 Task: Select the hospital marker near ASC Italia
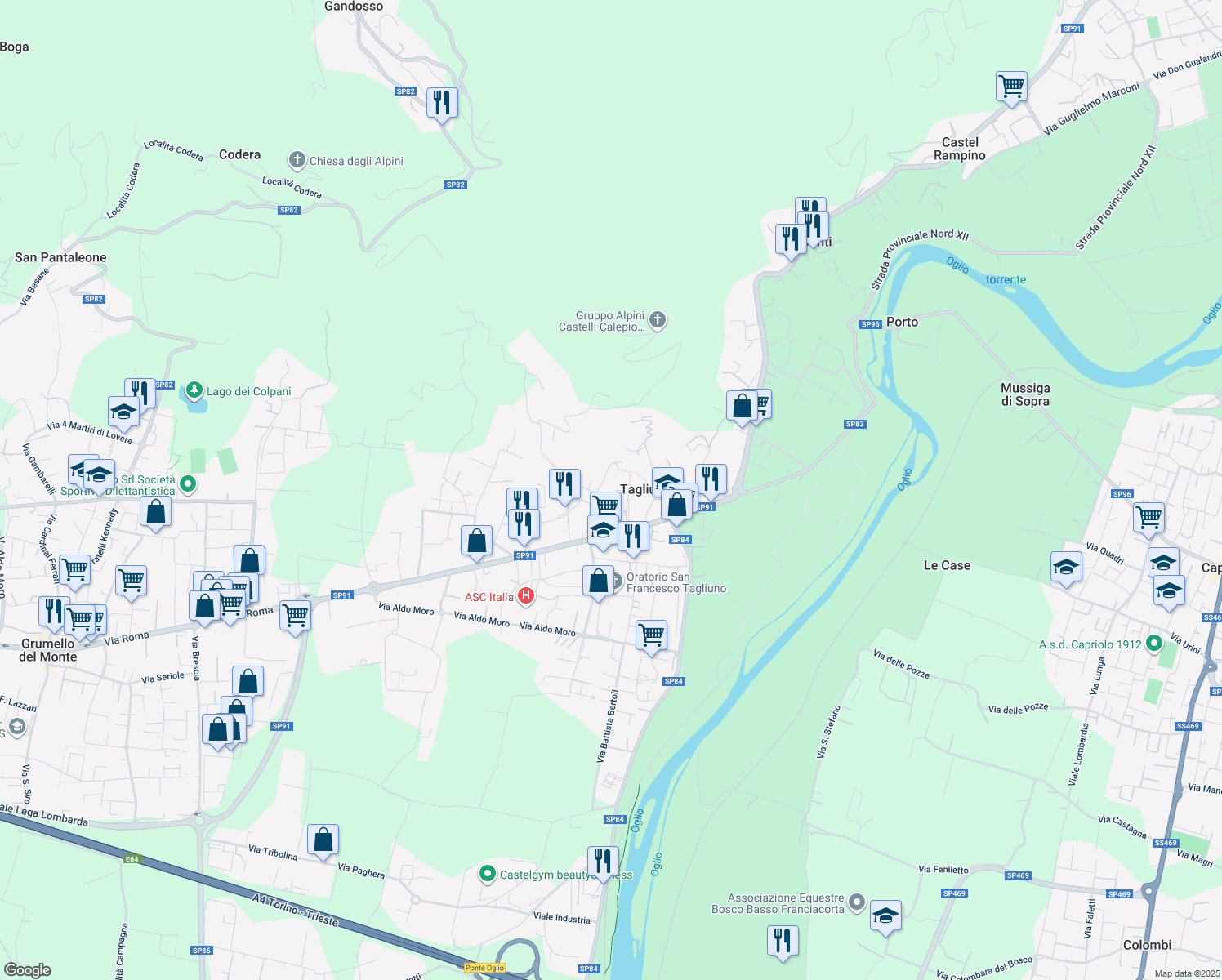pyautogui.click(x=525, y=596)
